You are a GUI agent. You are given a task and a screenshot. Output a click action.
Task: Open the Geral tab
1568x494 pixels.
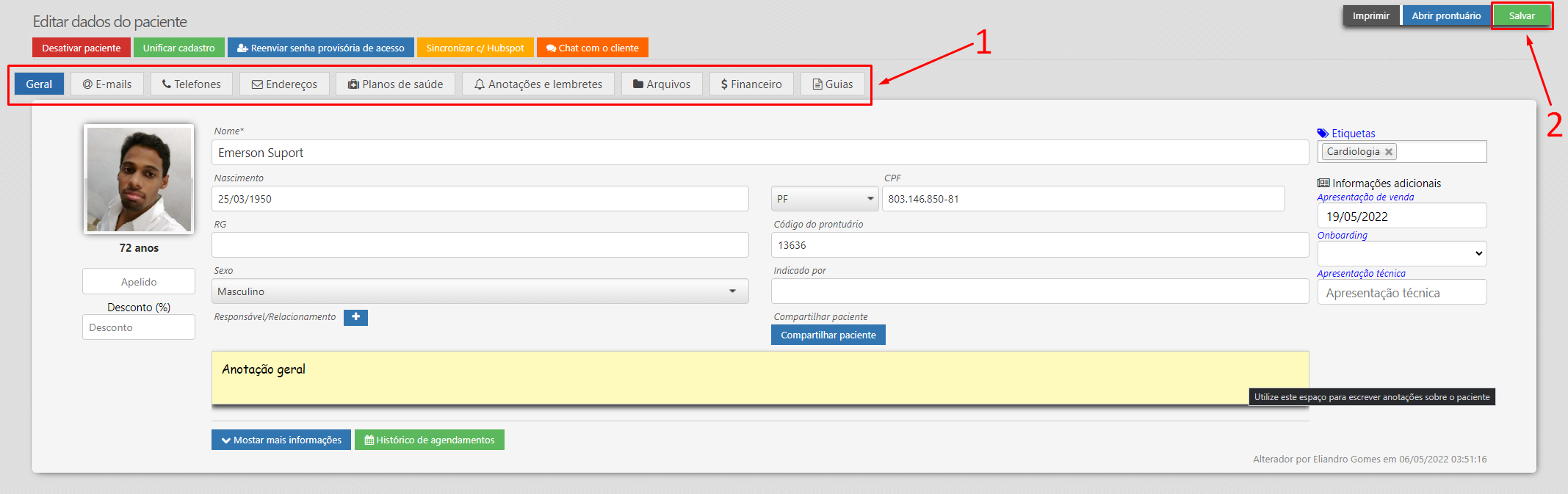(x=39, y=84)
